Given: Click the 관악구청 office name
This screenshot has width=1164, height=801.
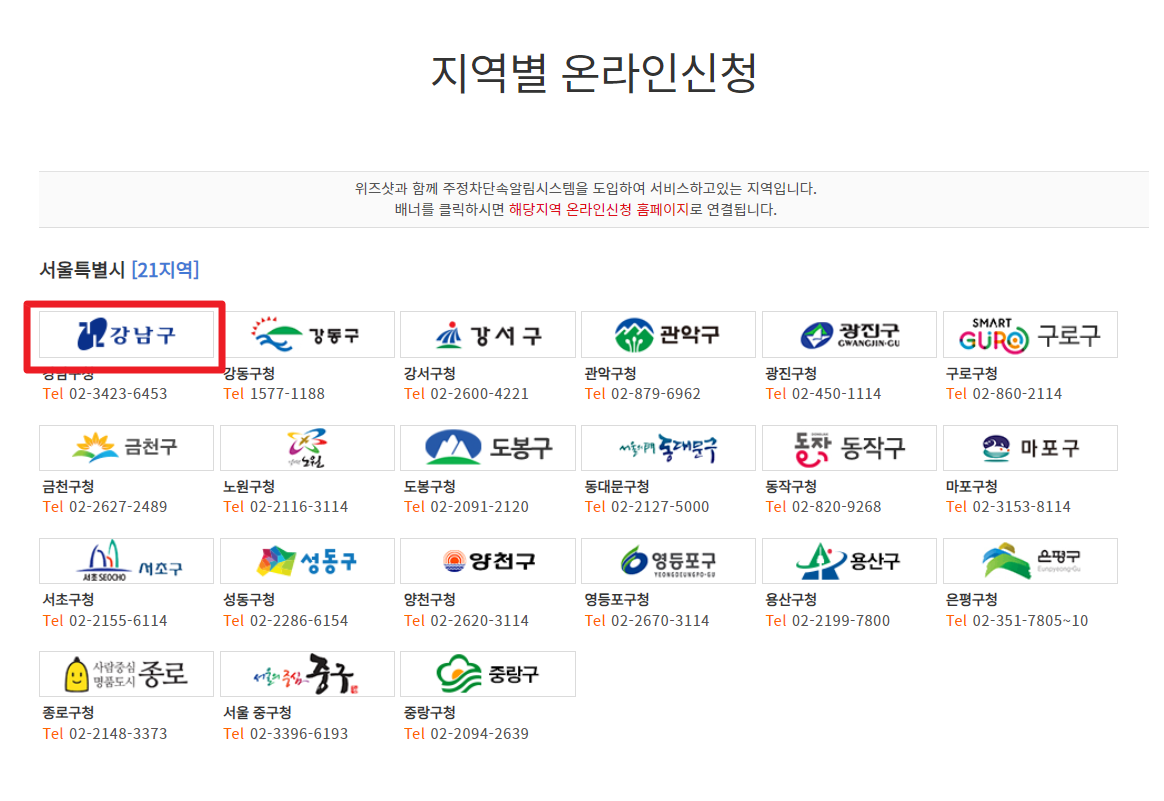Looking at the screenshot, I should pyautogui.click(x=610, y=373).
